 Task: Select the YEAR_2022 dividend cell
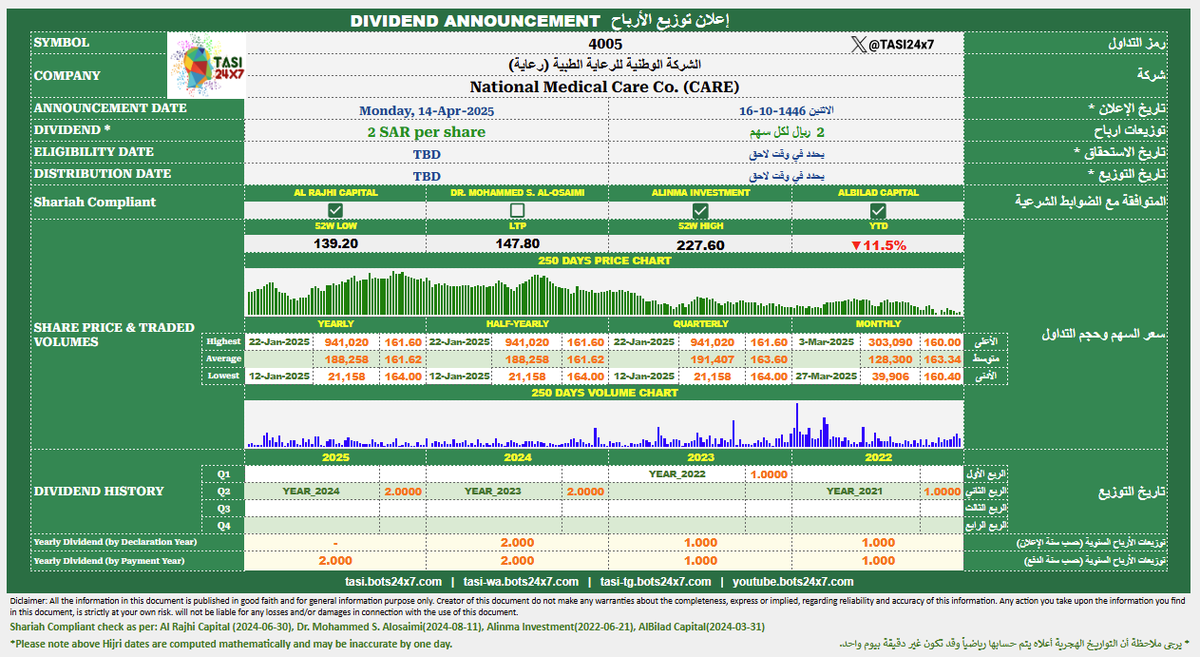click(x=677, y=474)
